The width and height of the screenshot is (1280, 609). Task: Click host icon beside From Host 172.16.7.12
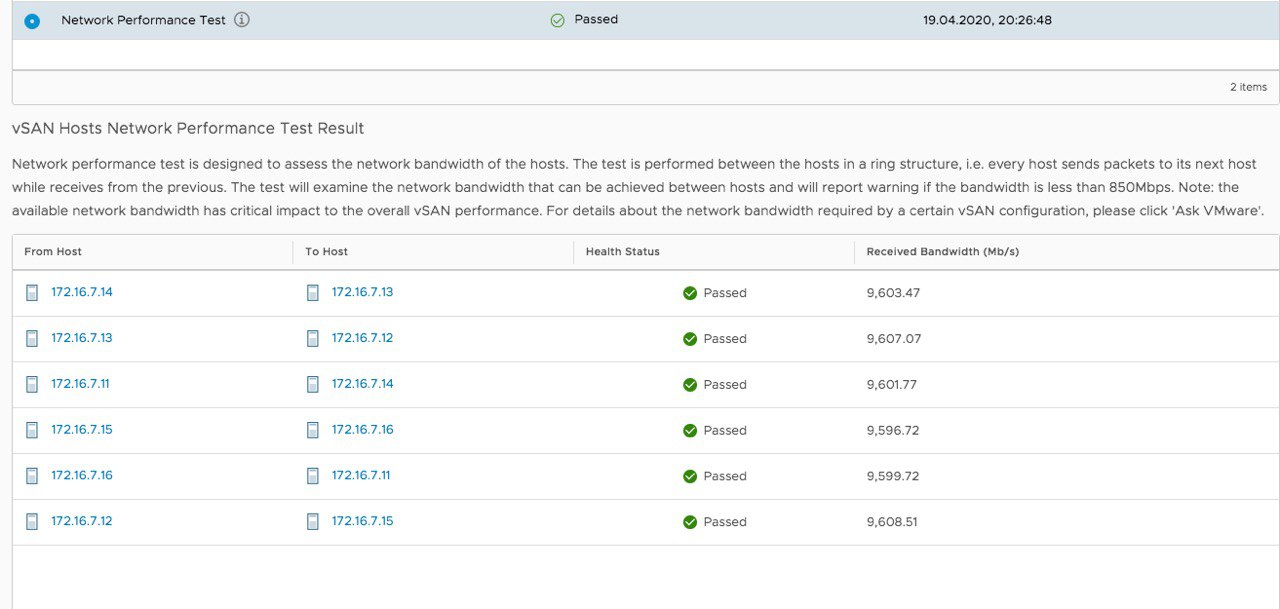pyautogui.click(x=33, y=521)
